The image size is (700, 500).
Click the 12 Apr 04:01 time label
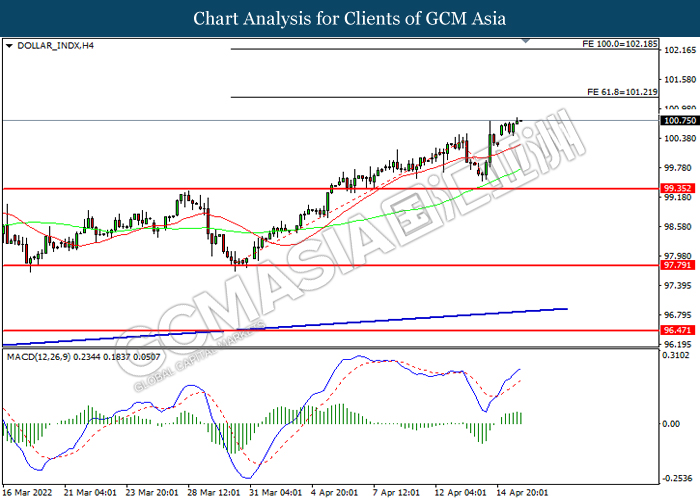click(460, 492)
